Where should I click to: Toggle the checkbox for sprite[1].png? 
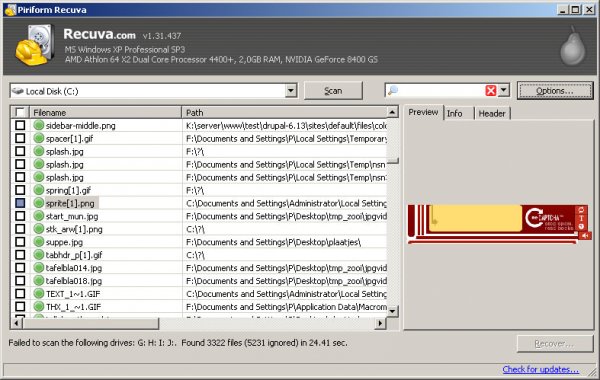pos(20,203)
